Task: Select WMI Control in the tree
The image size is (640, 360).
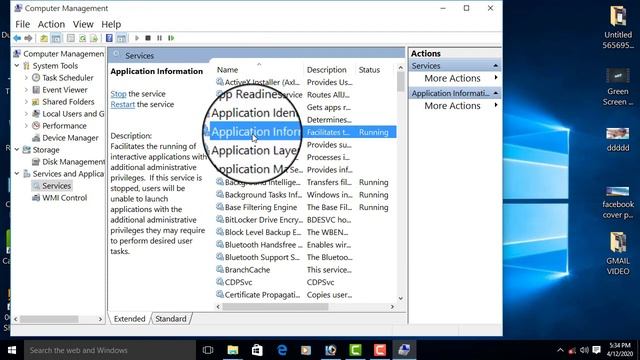Action: point(60,198)
